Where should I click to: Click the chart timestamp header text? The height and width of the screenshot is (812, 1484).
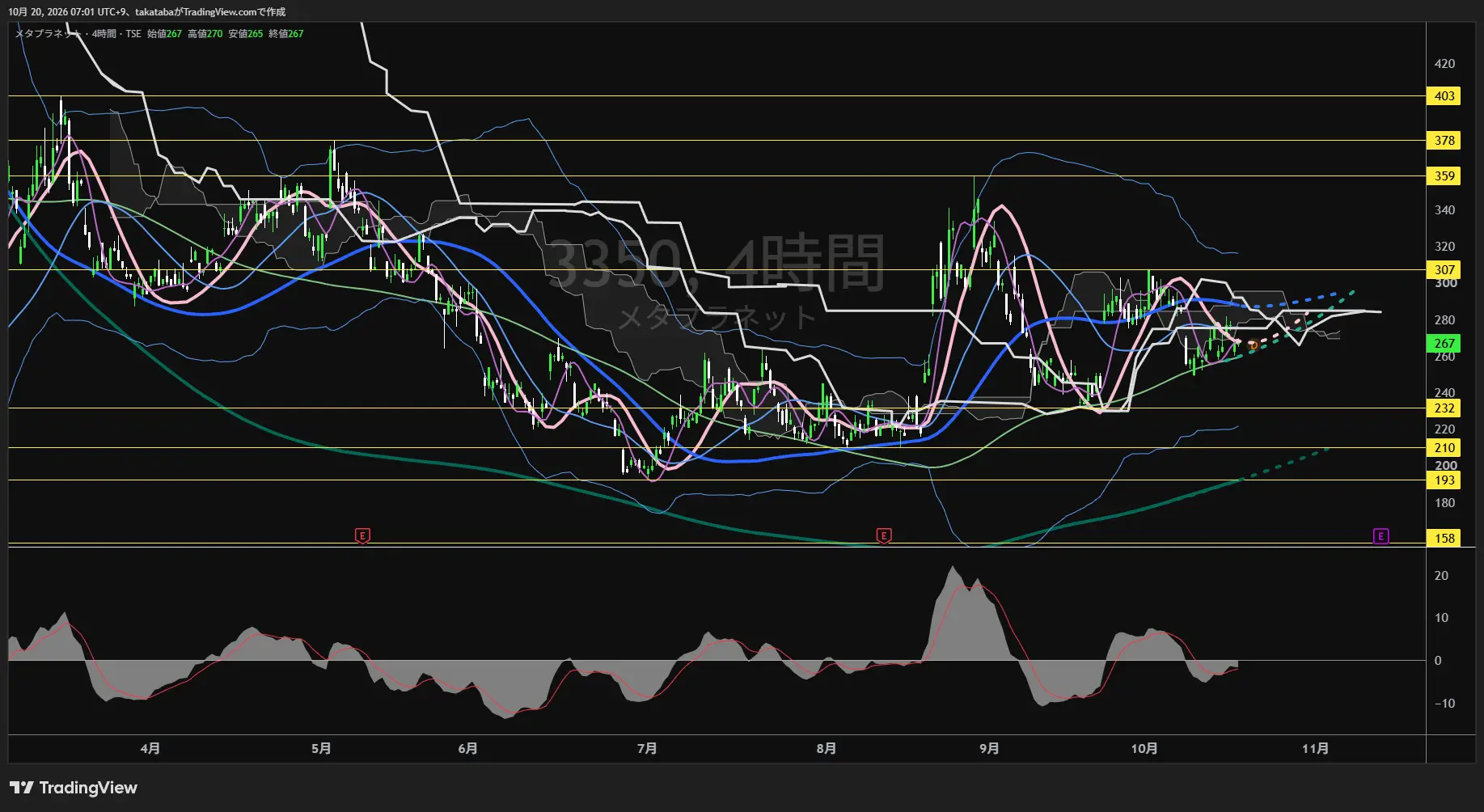[x=146, y=12]
